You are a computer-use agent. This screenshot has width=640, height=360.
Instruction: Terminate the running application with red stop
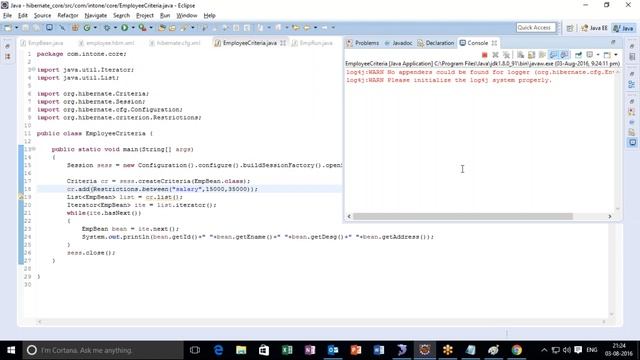pyautogui.click(x=484, y=55)
